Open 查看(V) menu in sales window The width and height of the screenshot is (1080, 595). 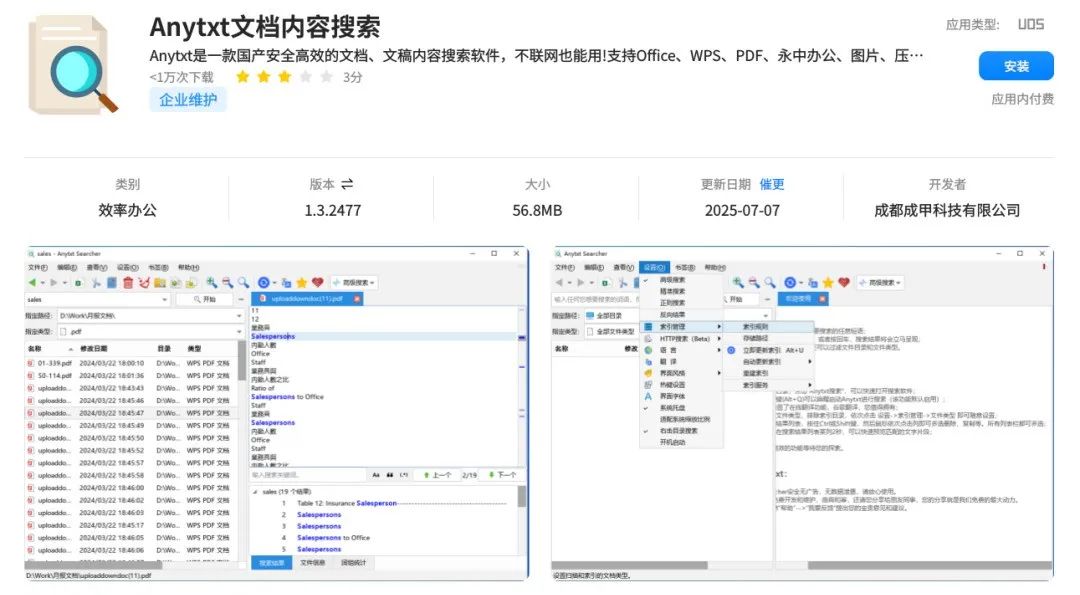pos(96,267)
